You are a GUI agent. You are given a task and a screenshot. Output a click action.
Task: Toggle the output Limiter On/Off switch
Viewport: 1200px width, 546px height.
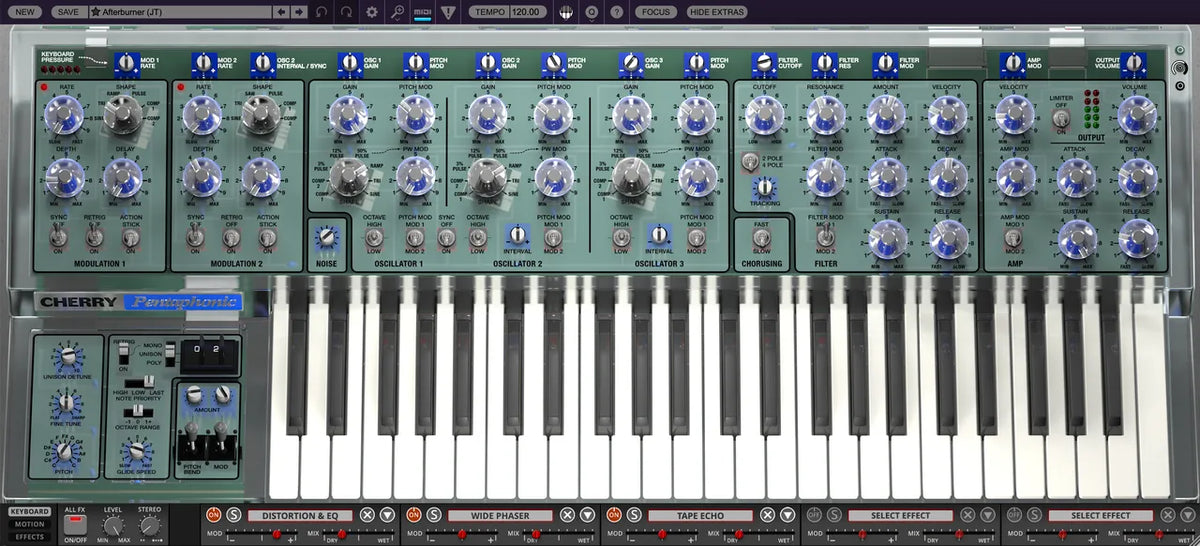[x=1061, y=118]
